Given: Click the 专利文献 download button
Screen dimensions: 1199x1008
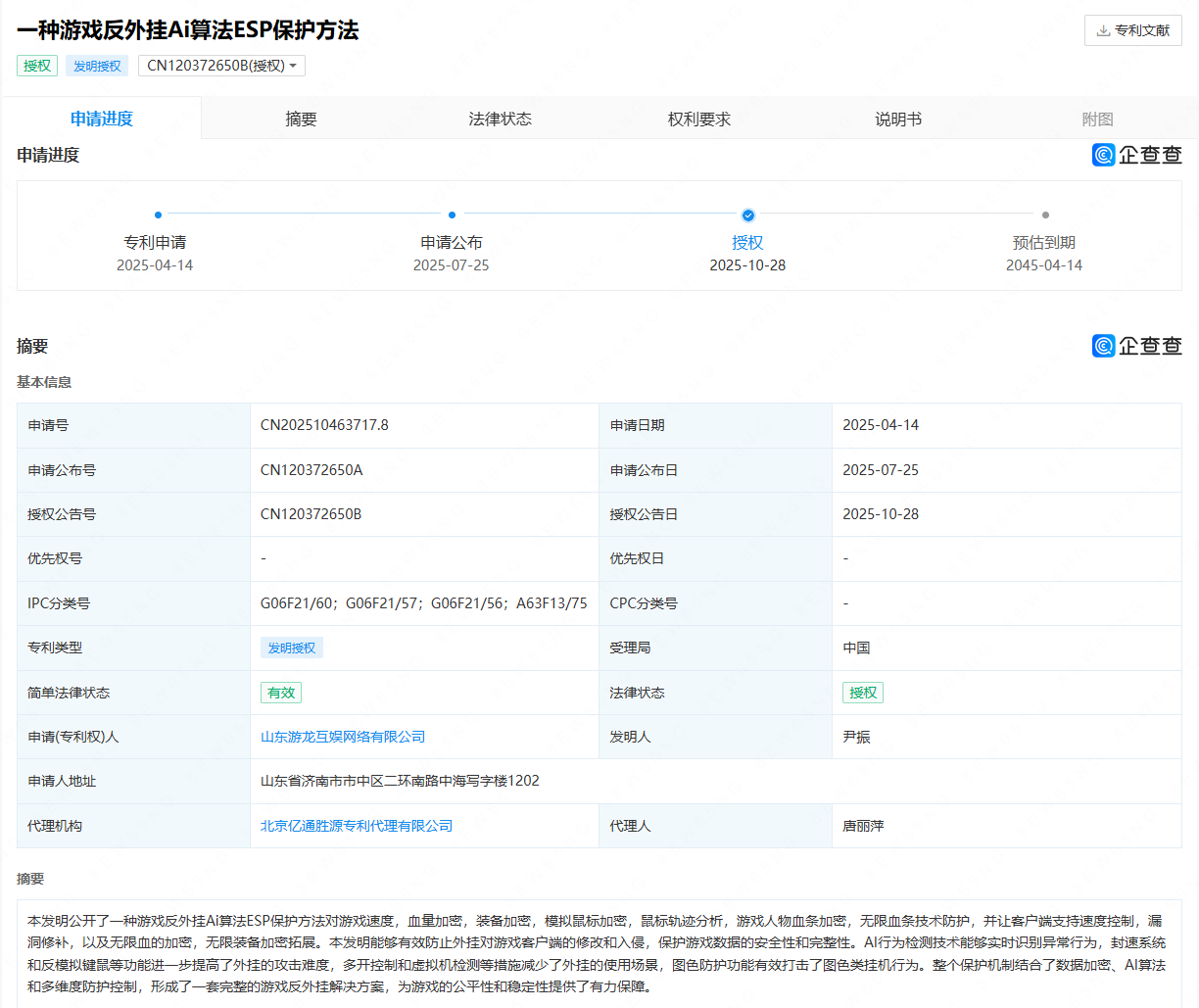Looking at the screenshot, I should (1132, 30).
